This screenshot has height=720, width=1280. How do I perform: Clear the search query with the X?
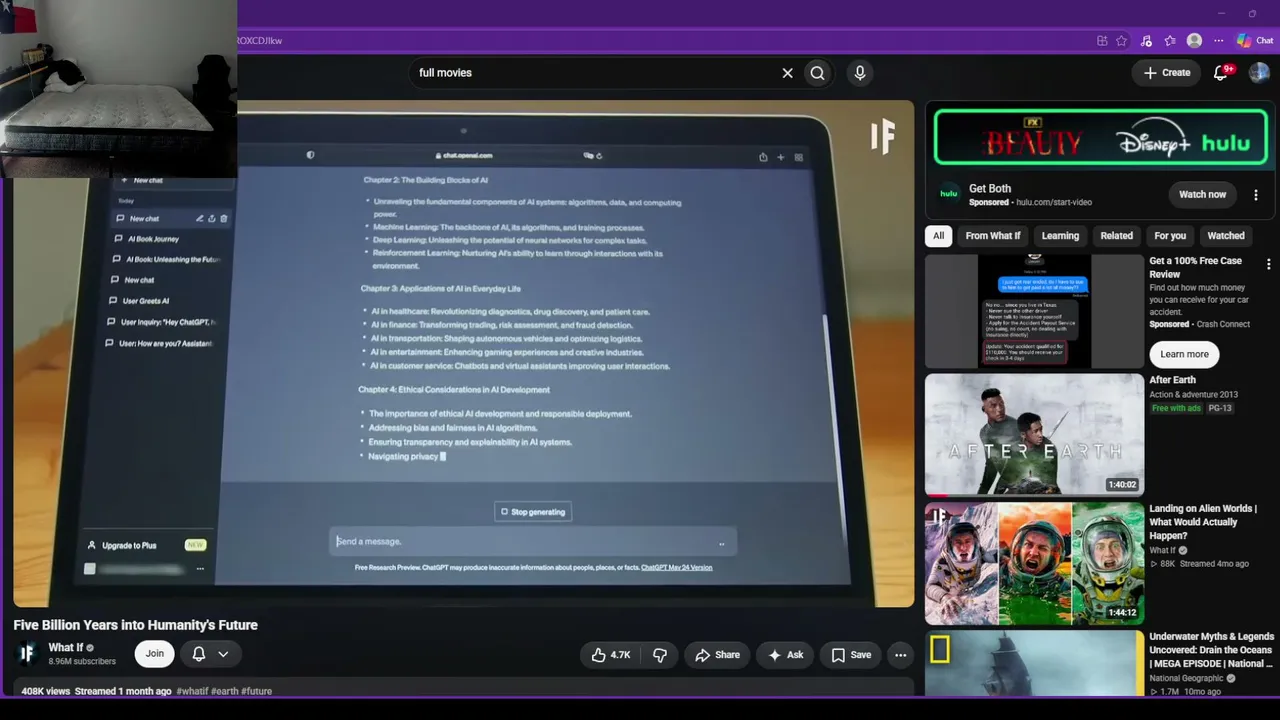click(787, 73)
